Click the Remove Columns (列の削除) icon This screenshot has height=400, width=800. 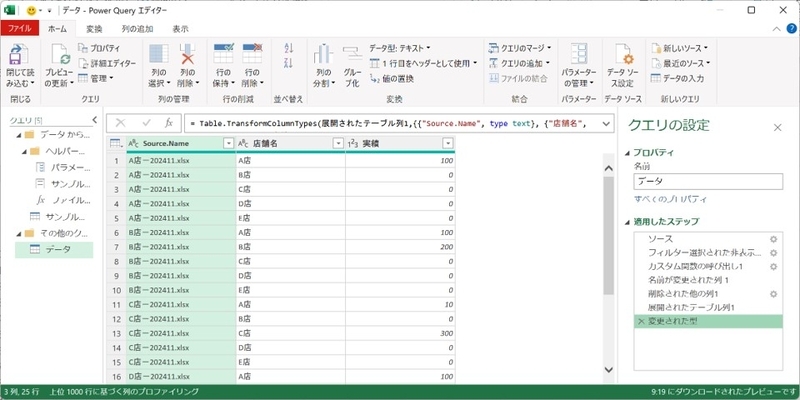coord(188,54)
